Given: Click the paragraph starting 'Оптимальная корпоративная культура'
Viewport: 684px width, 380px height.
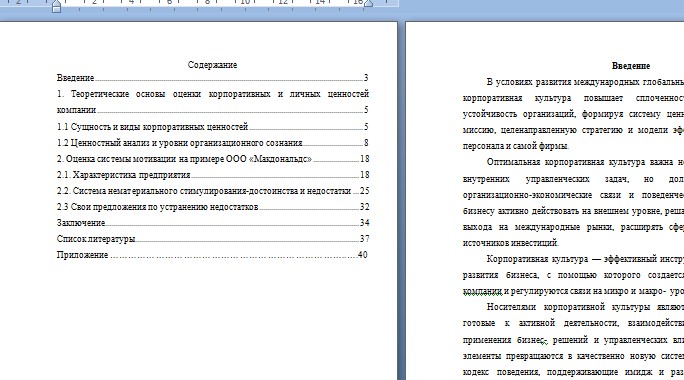Looking at the screenshot, I should [573, 202].
